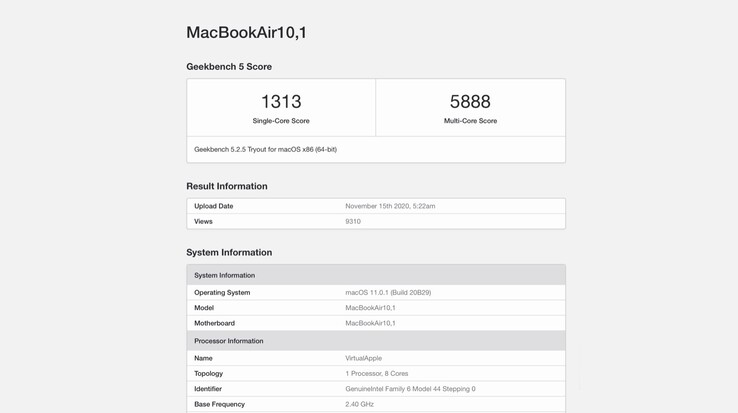Click the Result Information heading
The width and height of the screenshot is (738, 413).
[x=227, y=186]
